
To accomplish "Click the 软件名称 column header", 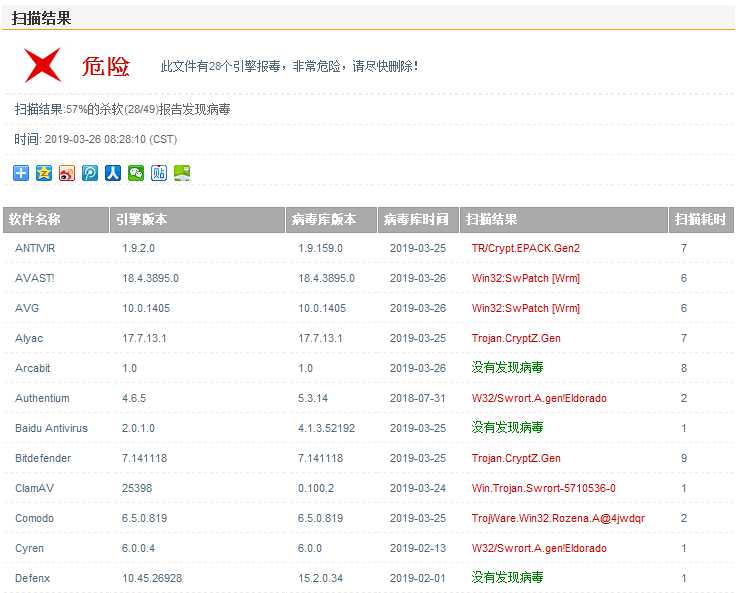I will 56,220.
